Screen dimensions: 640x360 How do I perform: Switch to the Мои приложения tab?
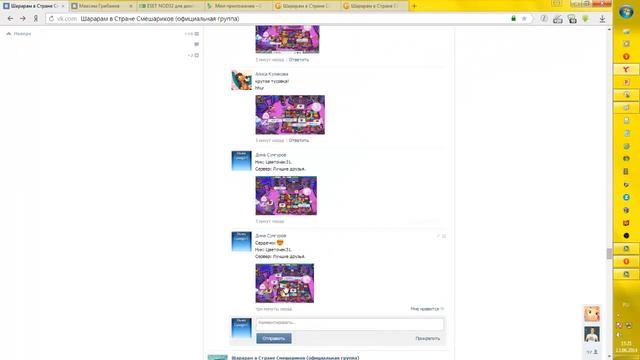(238, 6)
